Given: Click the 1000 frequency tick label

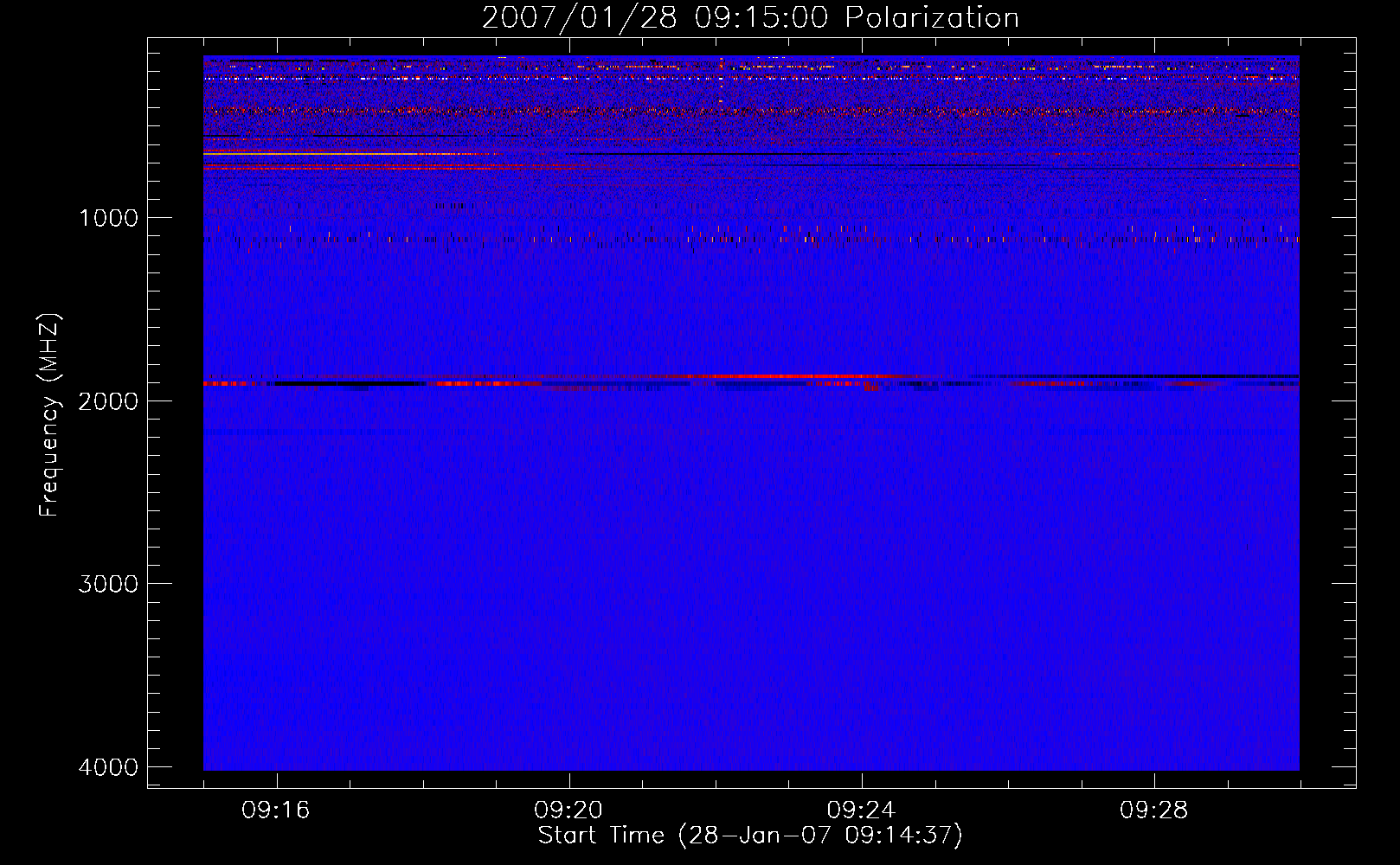Looking at the screenshot, I should pyautogui.click(x=108, y=218).
